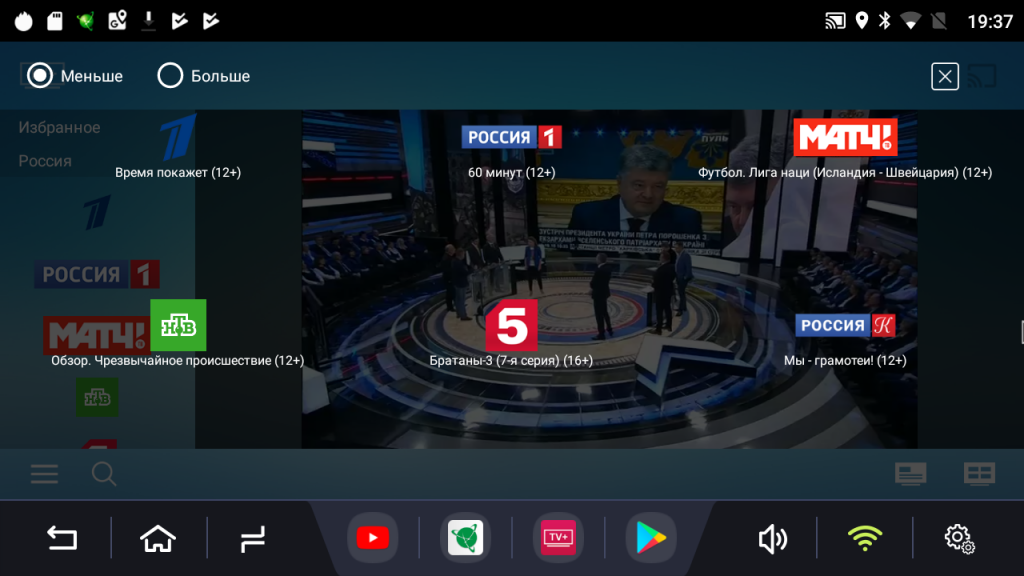Image resolution: width=1024 pixels, height=576 pixels.
Task: Select the Больше radio option
Action: click(x=171, y=76)
